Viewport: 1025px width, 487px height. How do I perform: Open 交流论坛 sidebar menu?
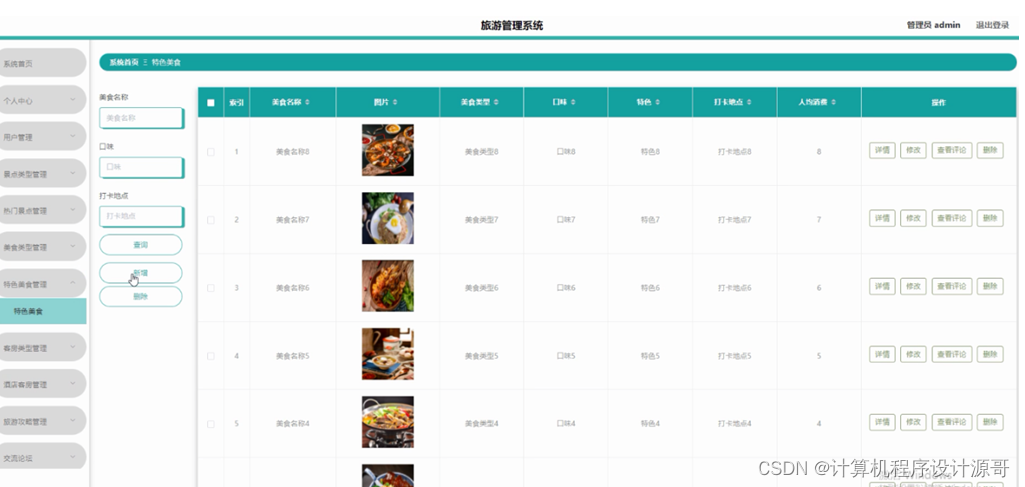click(41, 458)
